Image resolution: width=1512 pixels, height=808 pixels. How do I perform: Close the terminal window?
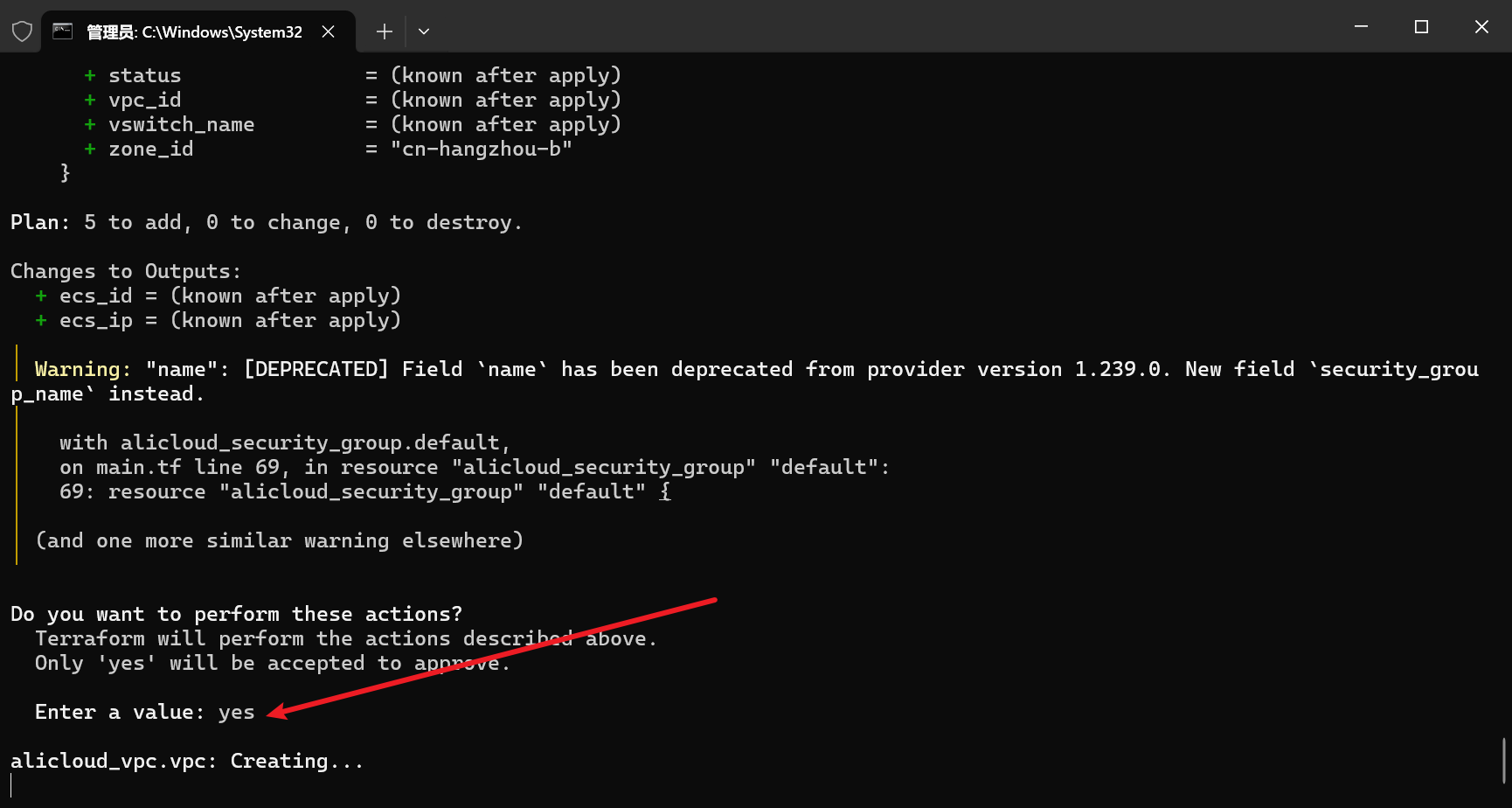(x=1481, y=27)
